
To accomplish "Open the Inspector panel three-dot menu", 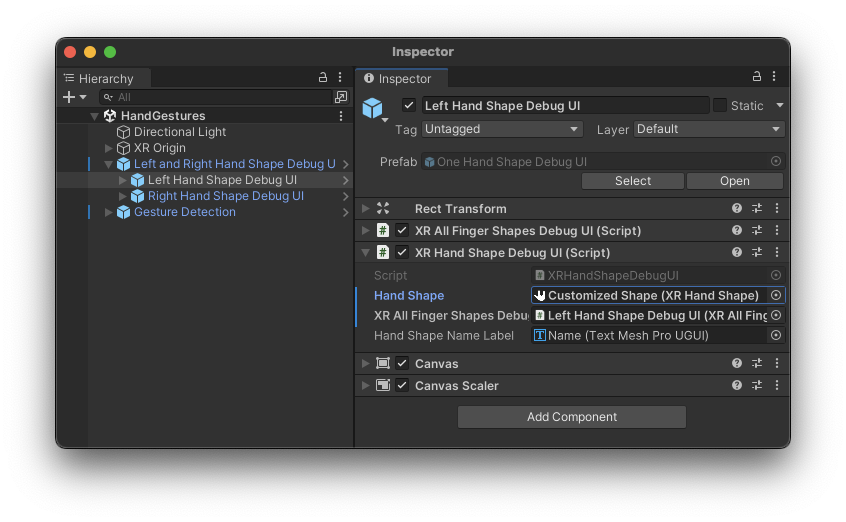I will [775, 77].
